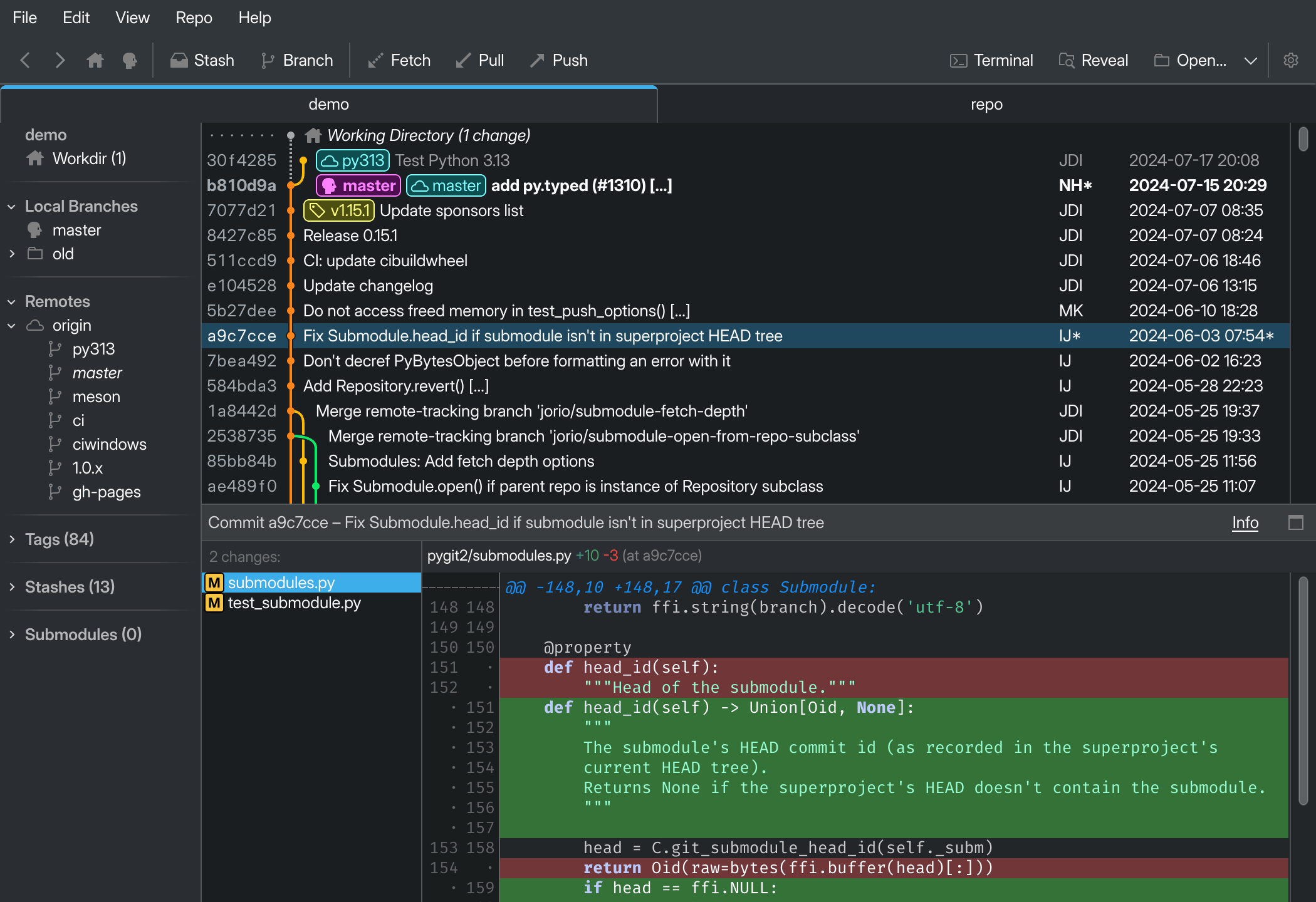This screenshot has width=1316, height=902.
Task: Collapse the Local Branches section
Action: point(11,207)
